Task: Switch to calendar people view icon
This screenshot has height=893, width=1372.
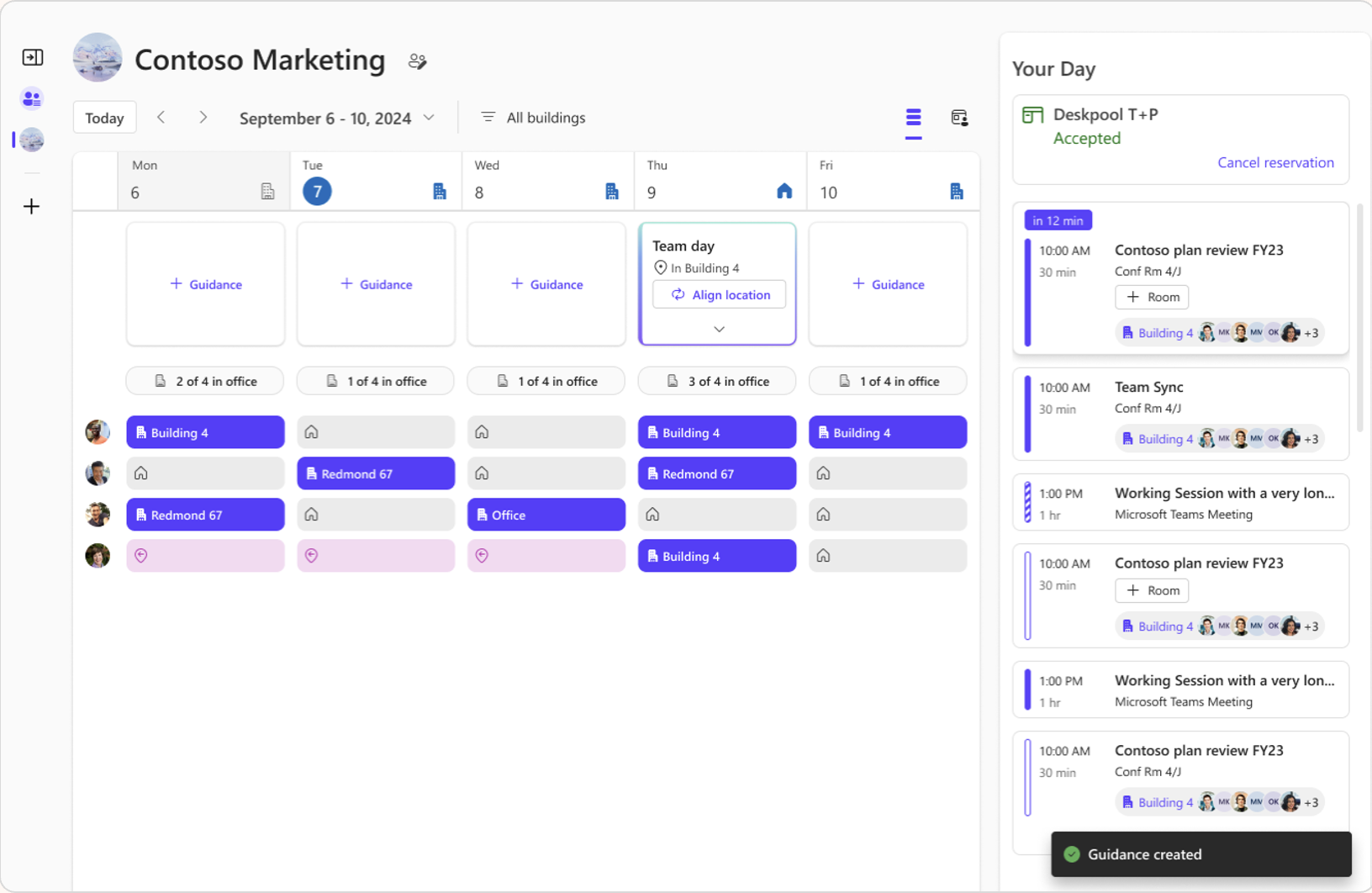Action: coord(959,118)
